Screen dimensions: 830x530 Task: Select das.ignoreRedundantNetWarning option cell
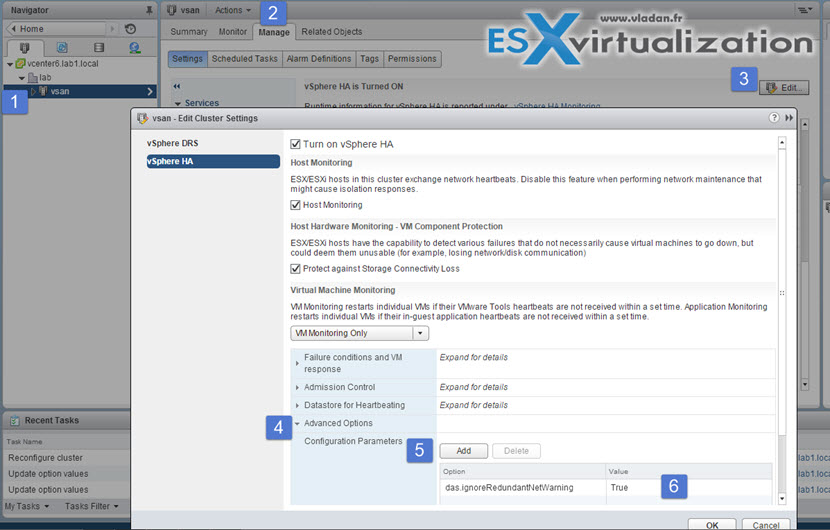522,488
